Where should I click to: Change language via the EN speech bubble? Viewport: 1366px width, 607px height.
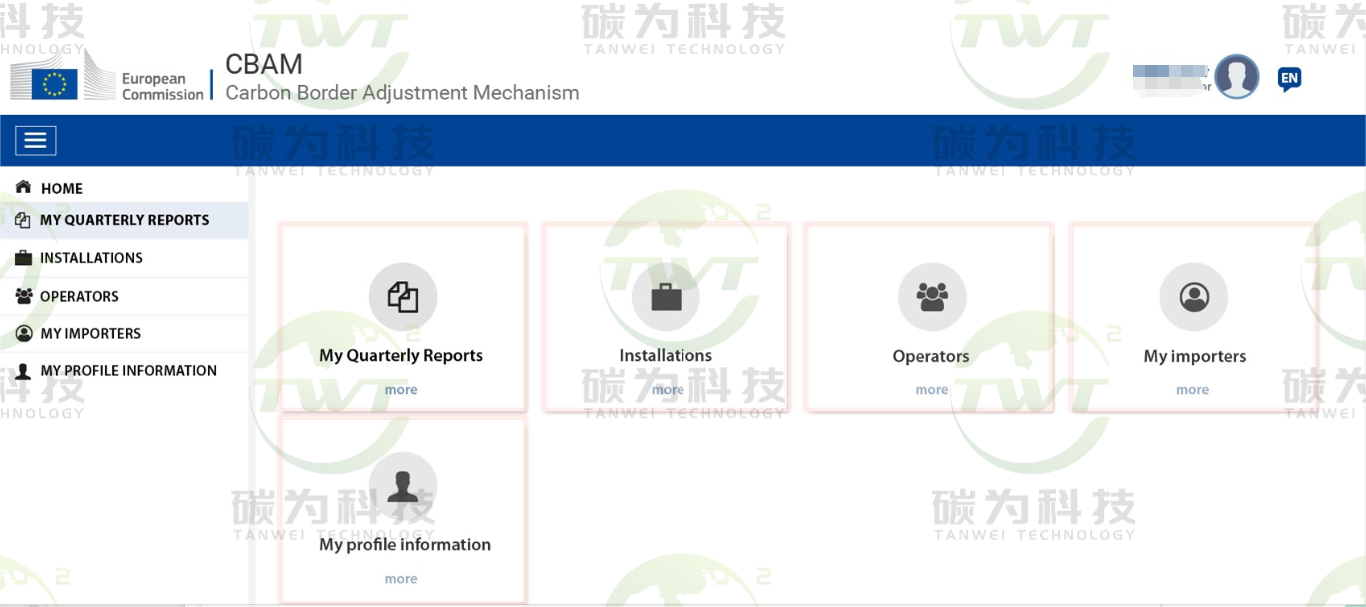tap(1289, 79)
